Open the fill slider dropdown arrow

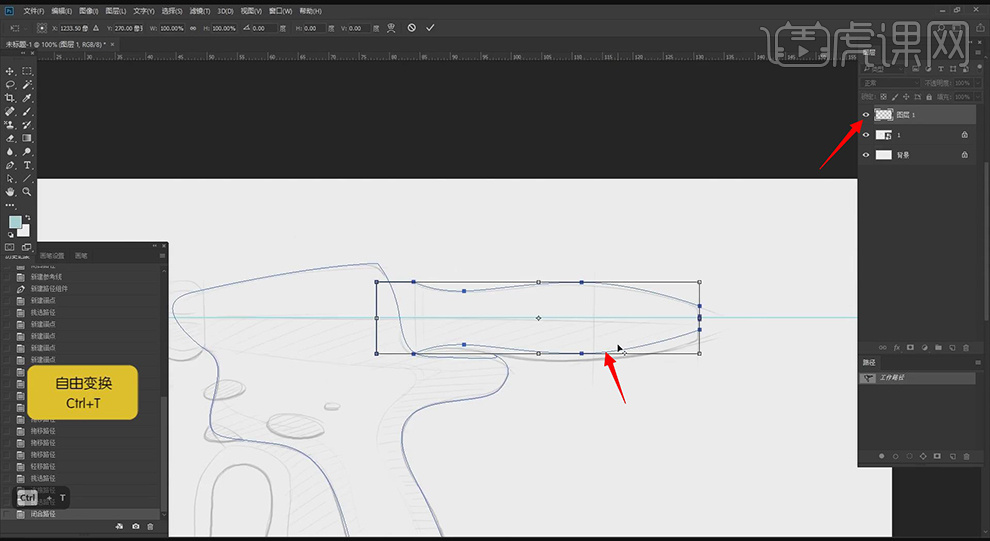point(978,97)
